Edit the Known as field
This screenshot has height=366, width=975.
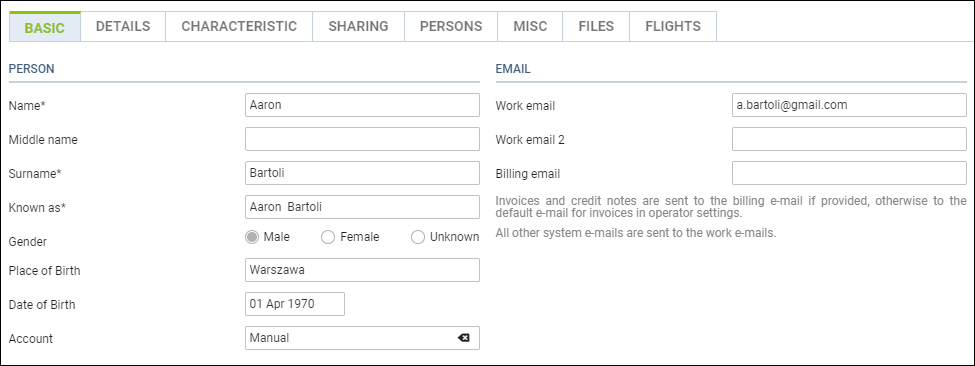pyautogui.click(x=363, y=208)
